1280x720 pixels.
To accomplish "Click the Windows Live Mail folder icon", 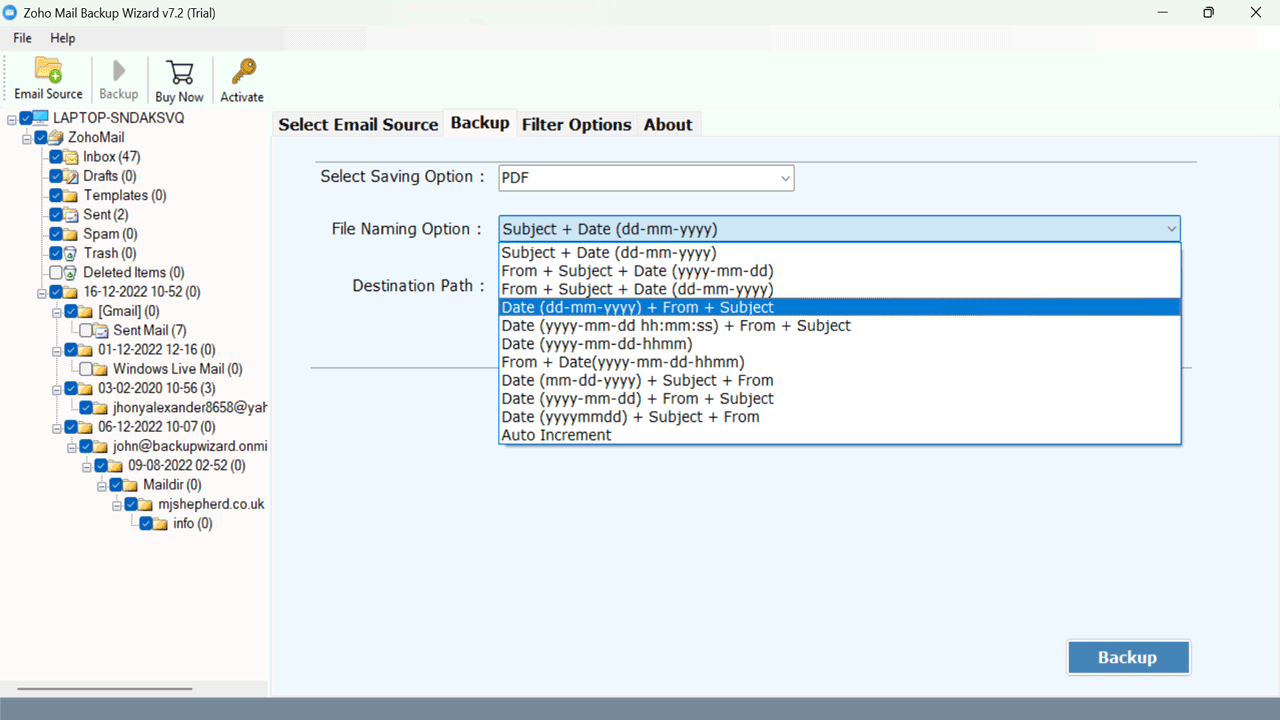I will point(101,369).
